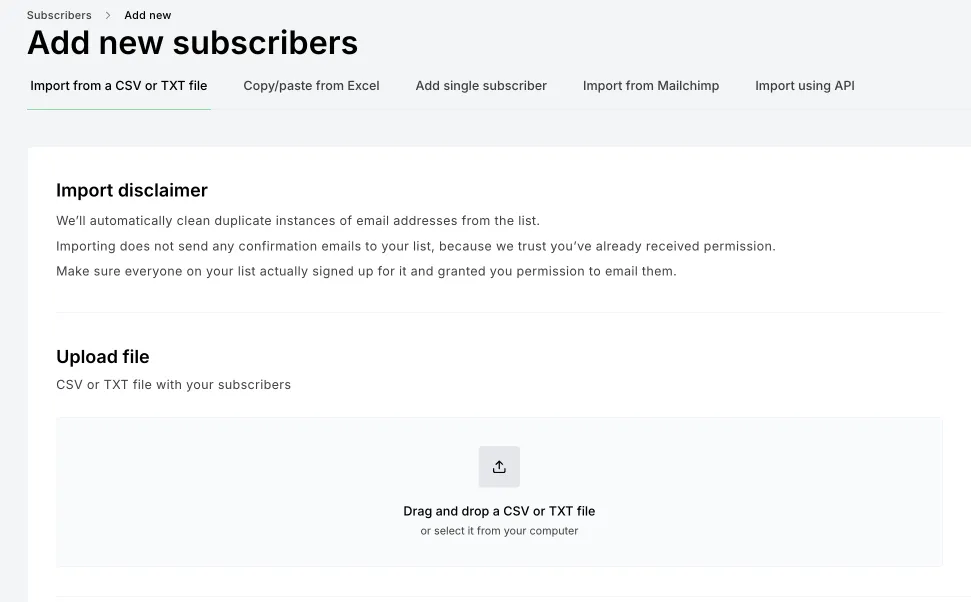Image resolution: width=971 pixels, height=602 pixels.
Task: Click the confirmation emails disclaimer sentence
Action: click(x=415, y=246)
